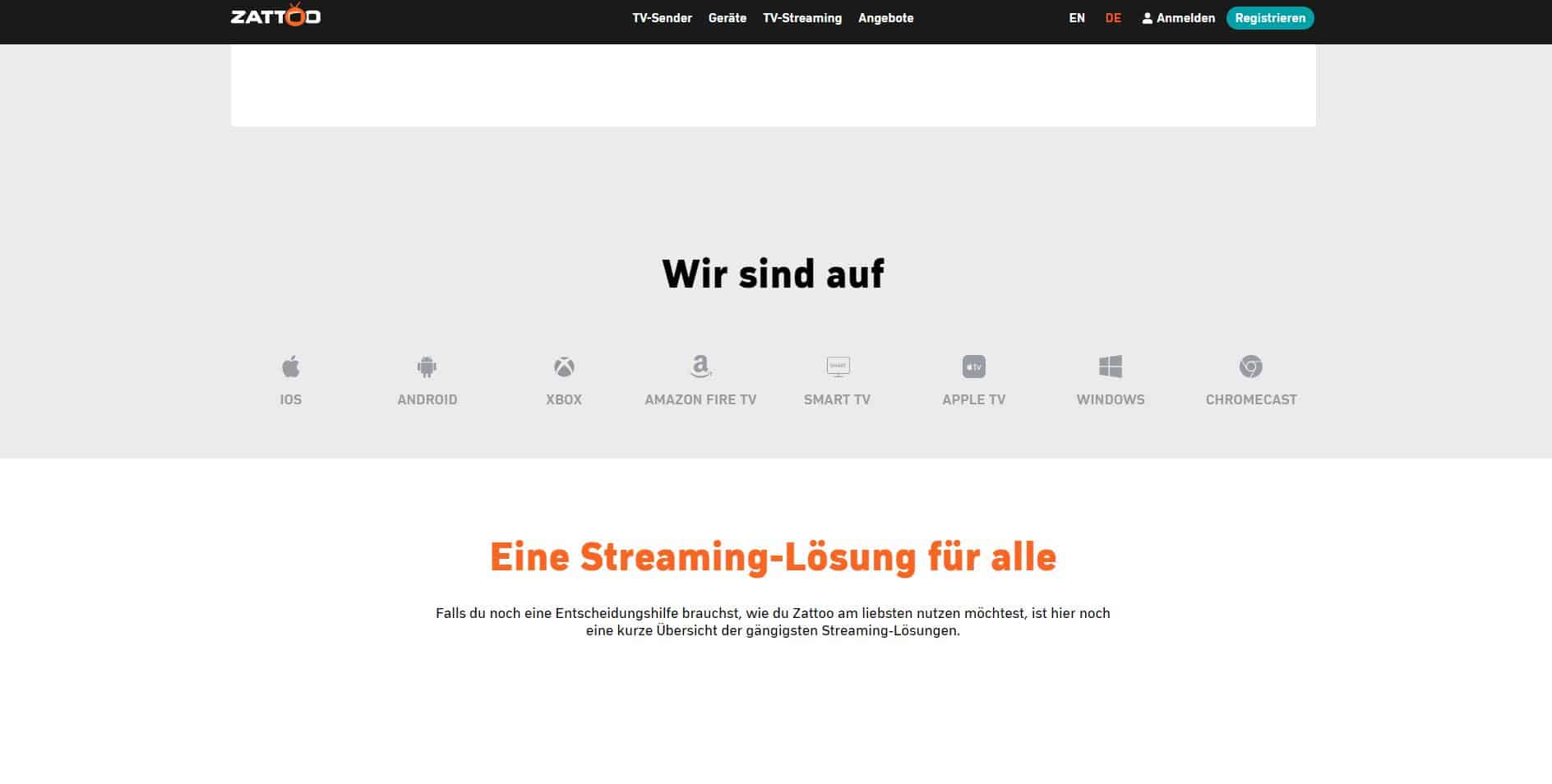
Task: Select the Android robot icon
Action: [427, 367]
